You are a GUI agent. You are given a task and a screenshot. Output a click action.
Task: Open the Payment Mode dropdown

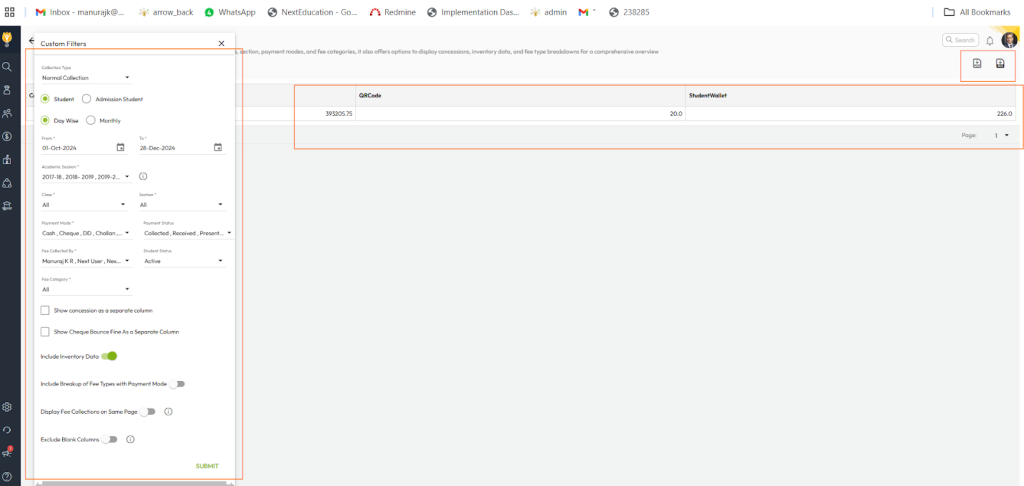(x=86, y=233)
